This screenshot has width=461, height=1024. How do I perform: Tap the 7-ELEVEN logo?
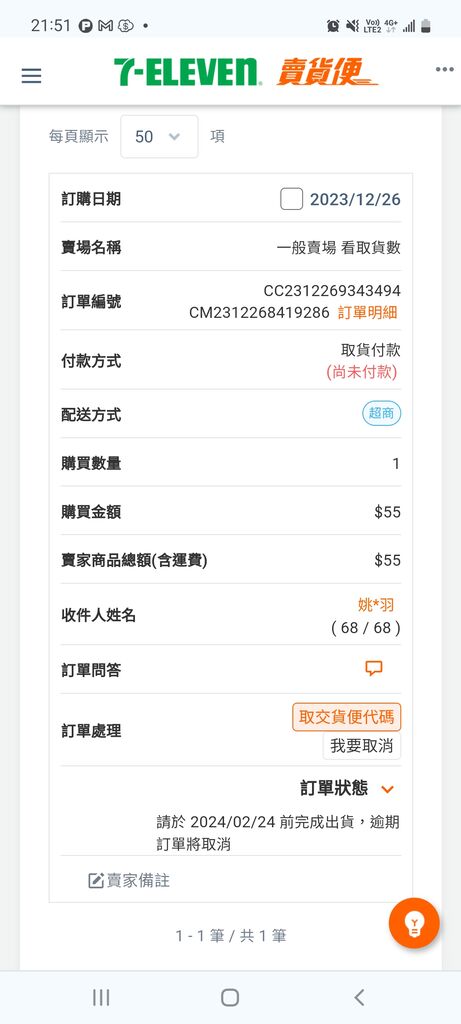click(x=187, y=72)
